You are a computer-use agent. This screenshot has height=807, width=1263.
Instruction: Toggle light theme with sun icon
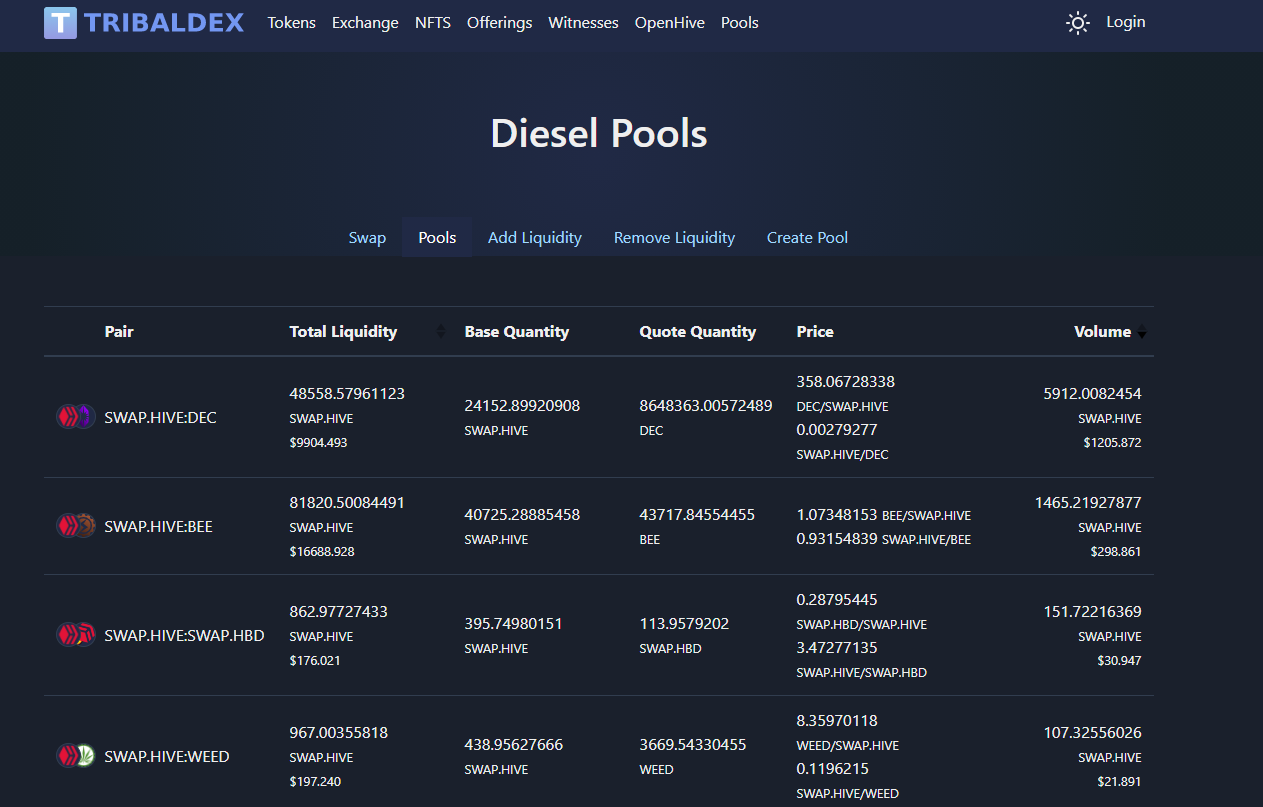1077,23
